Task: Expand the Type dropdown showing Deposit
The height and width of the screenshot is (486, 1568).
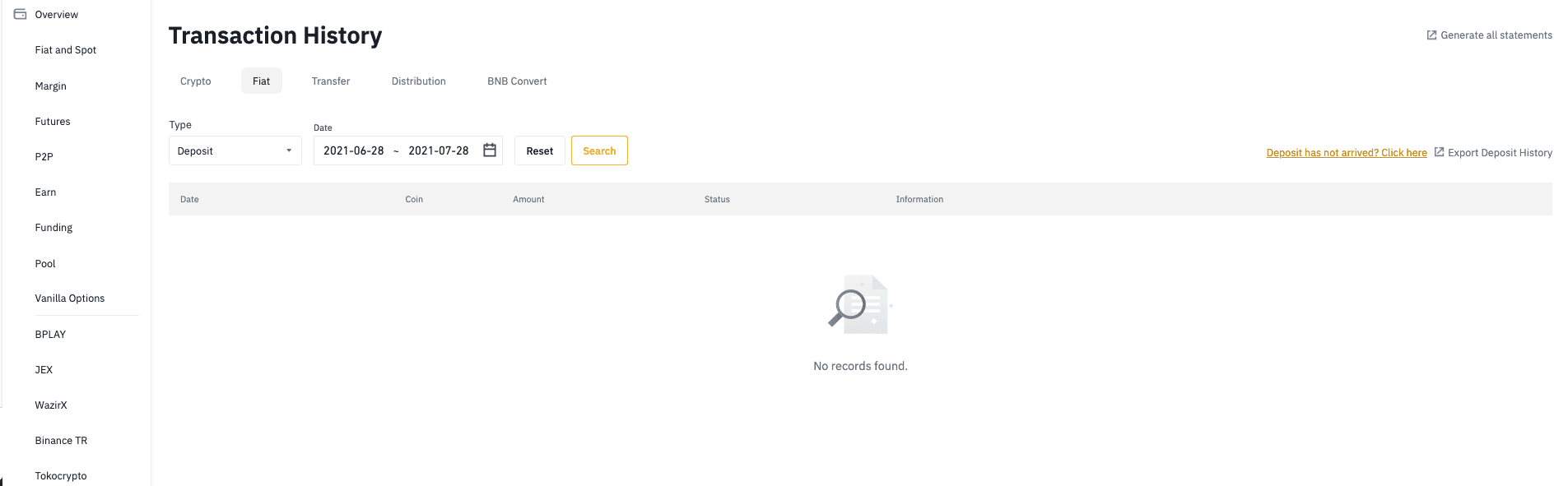Action: pos(235,150)
